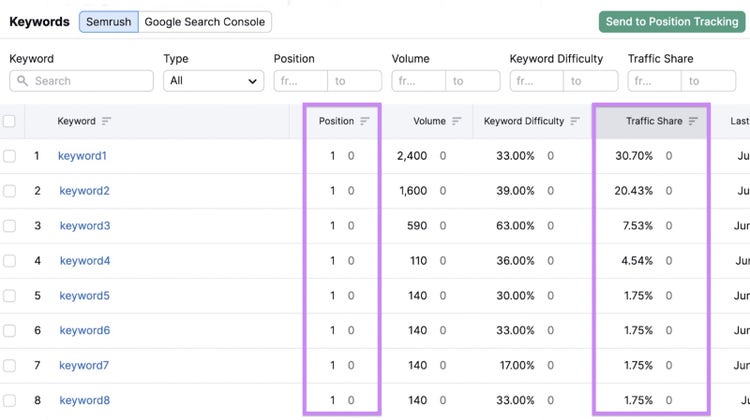The image size is (750, 420).
Task: Check the box for keyword6 row
Action: [x=9, y=331]
